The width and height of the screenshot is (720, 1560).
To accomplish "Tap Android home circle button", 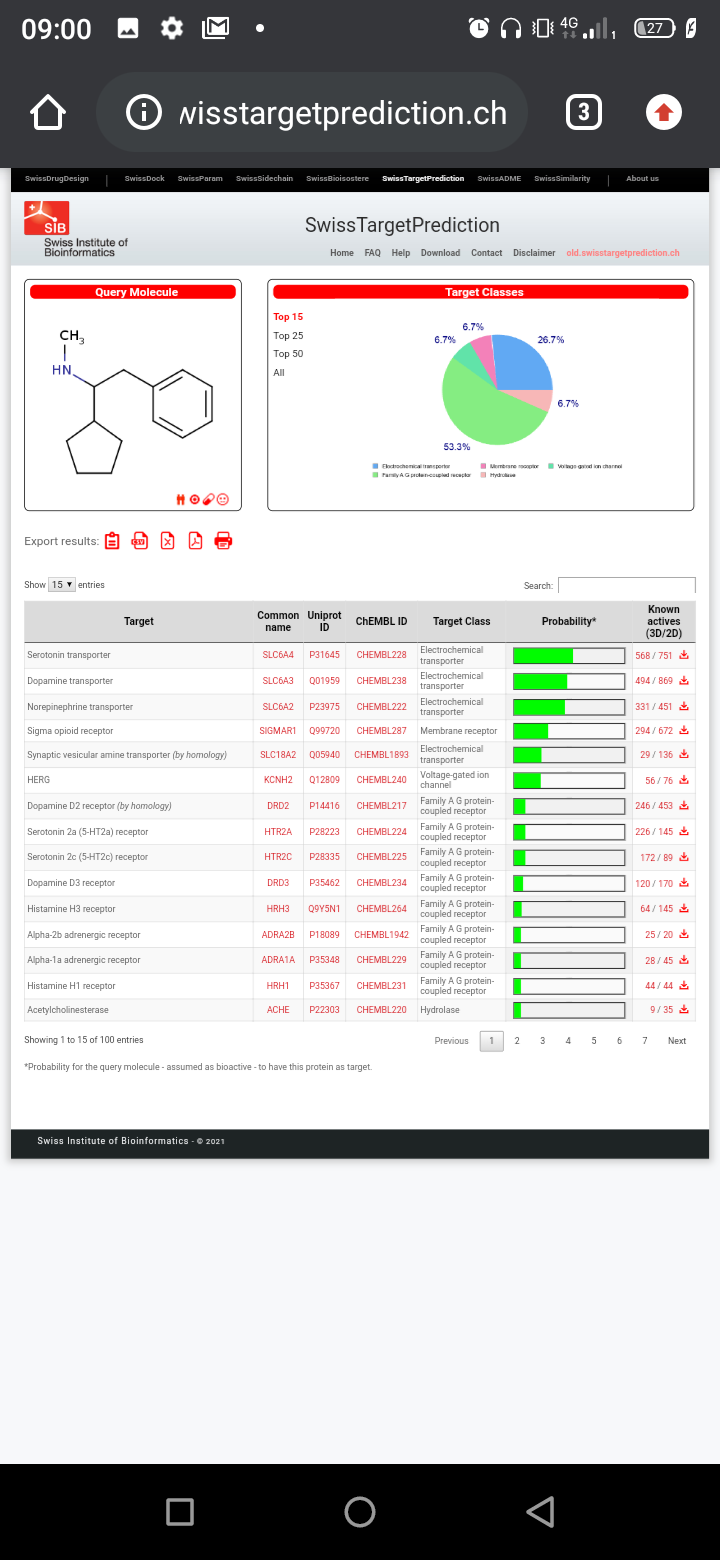I will [360, 1511].
